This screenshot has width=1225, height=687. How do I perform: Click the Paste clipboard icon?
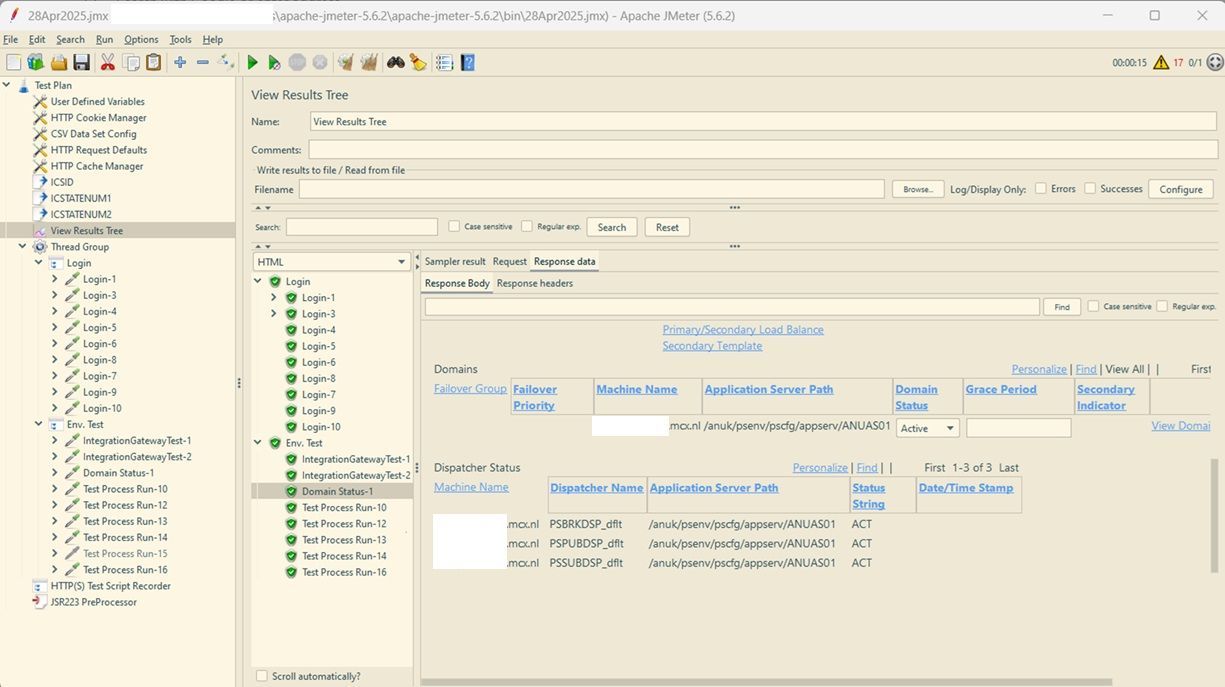pos(154,62)
